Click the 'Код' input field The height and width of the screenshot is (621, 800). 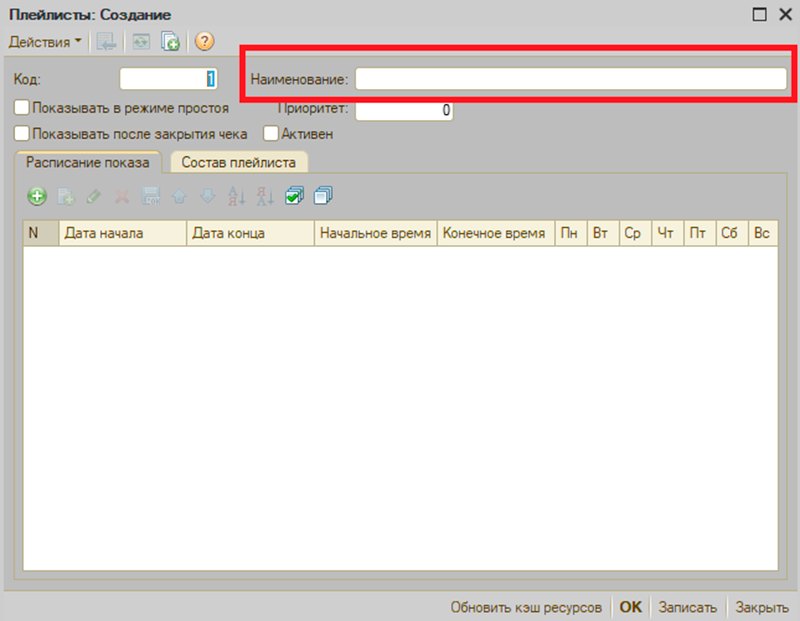coord(168,79)
